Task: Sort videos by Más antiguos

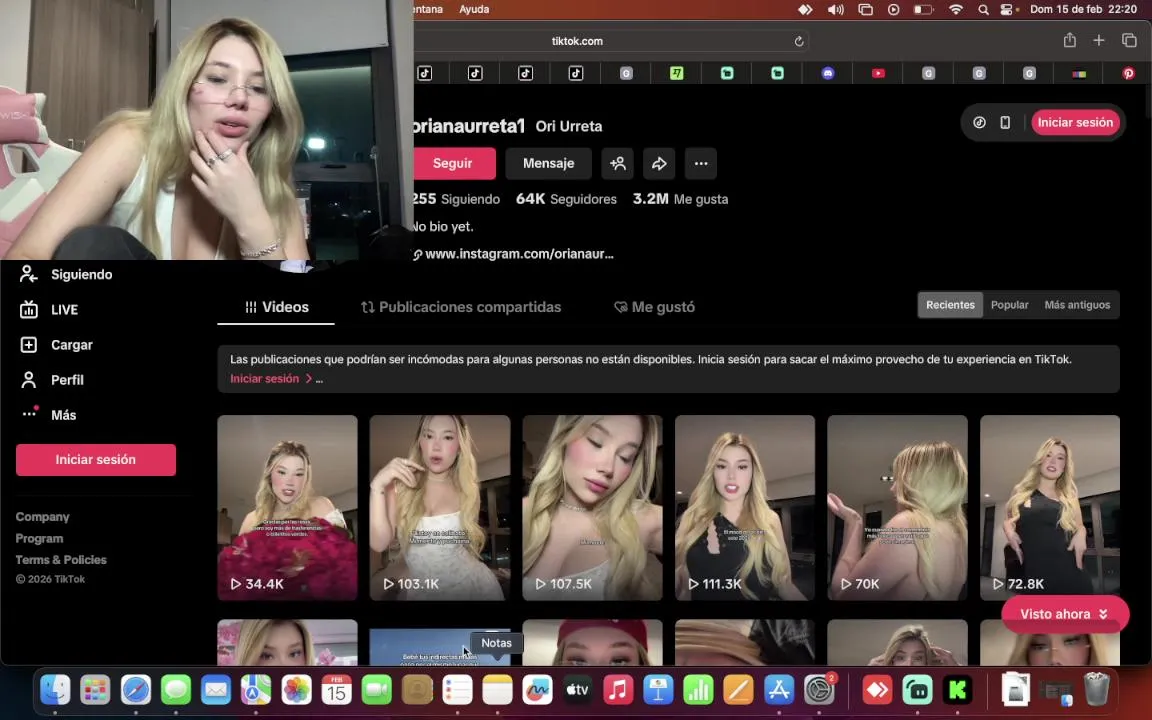Action: point(1077,305)
